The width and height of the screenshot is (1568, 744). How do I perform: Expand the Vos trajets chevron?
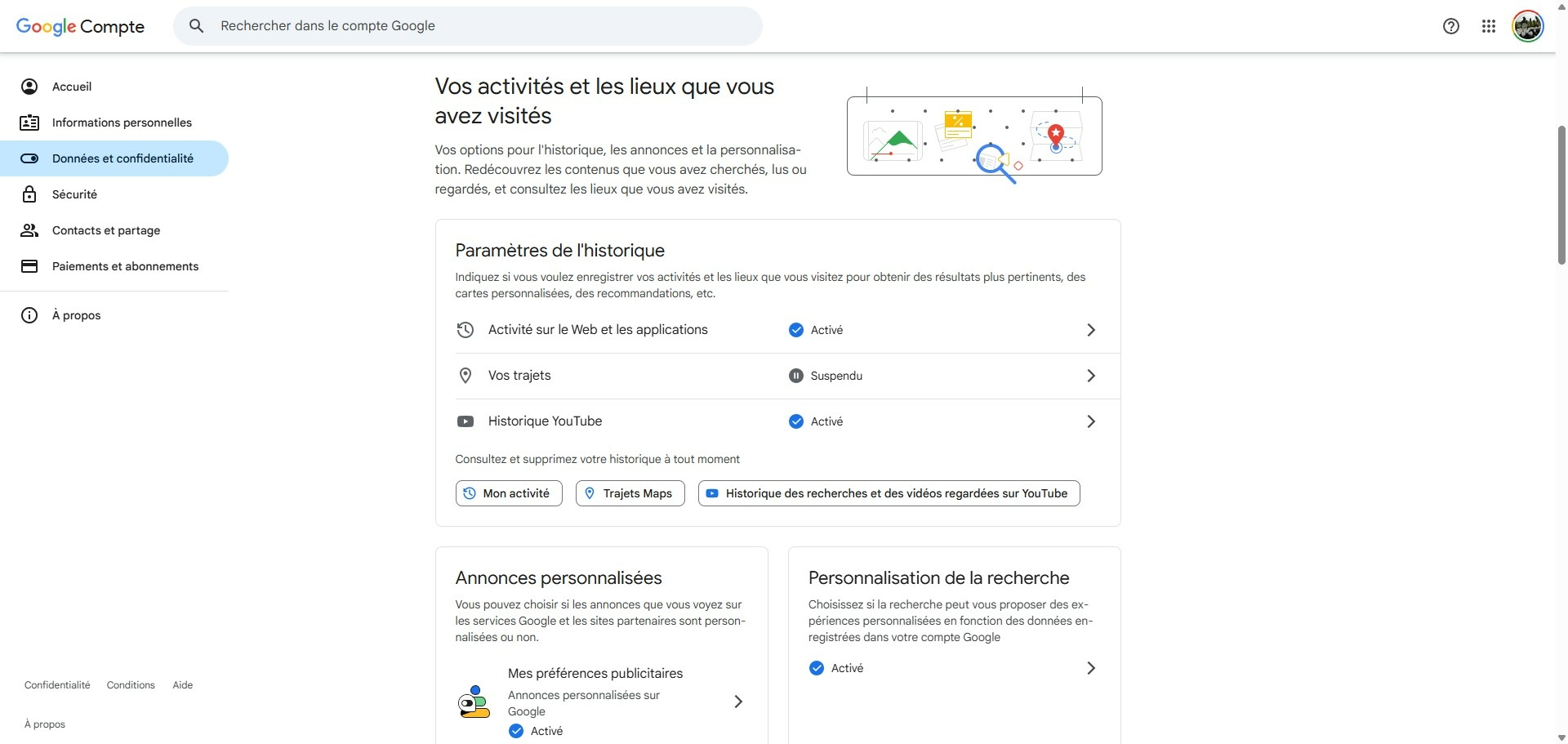[x=1091, y=376]
